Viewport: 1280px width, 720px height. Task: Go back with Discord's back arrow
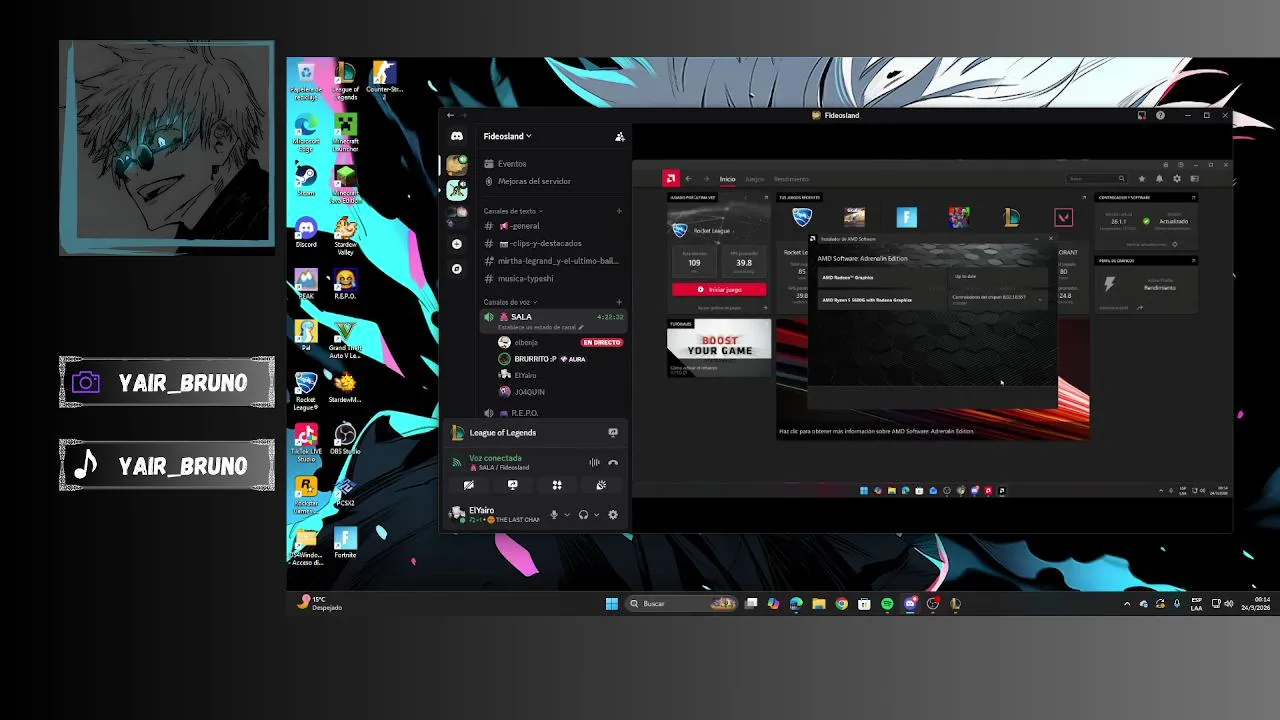pyautogui.click(x=450, y=115)
